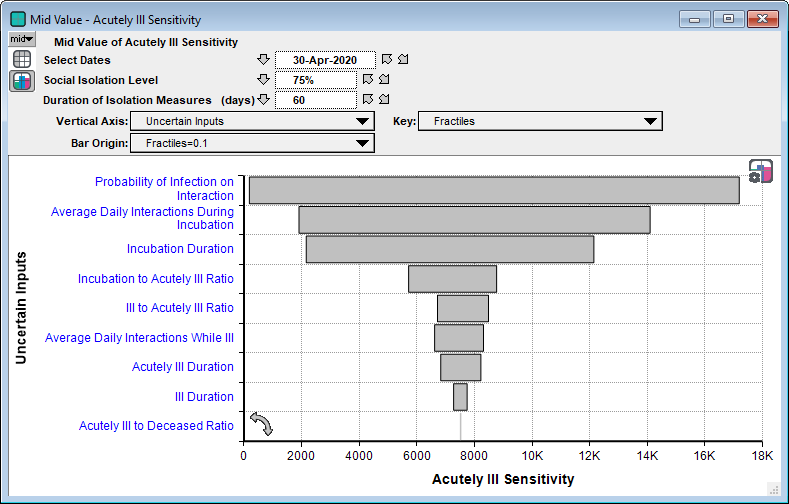
Task: Click the Mid Value of Acutely Ill Sensitivity heading
Action: coord(146,42)
